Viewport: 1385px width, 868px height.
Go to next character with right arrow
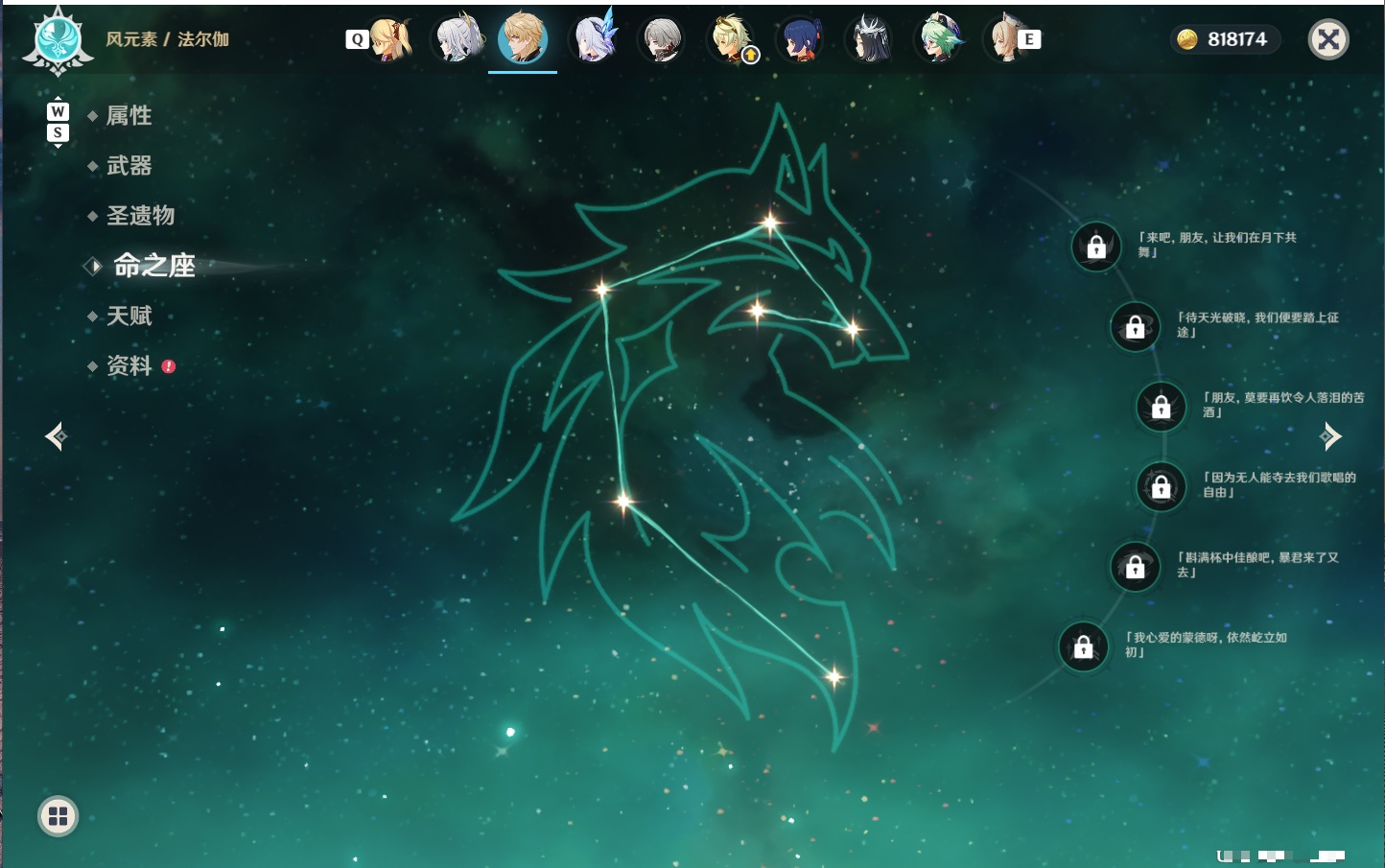coord(1330,436)
